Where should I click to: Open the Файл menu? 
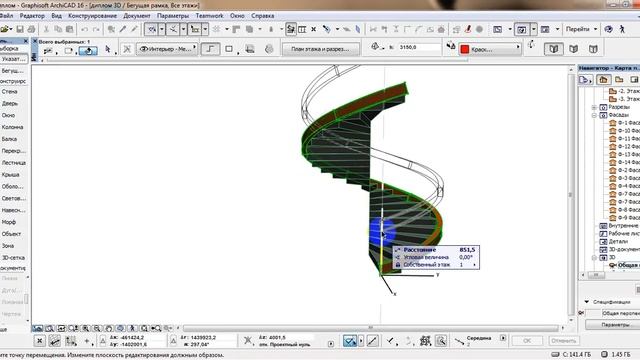[x=6, y=16]
